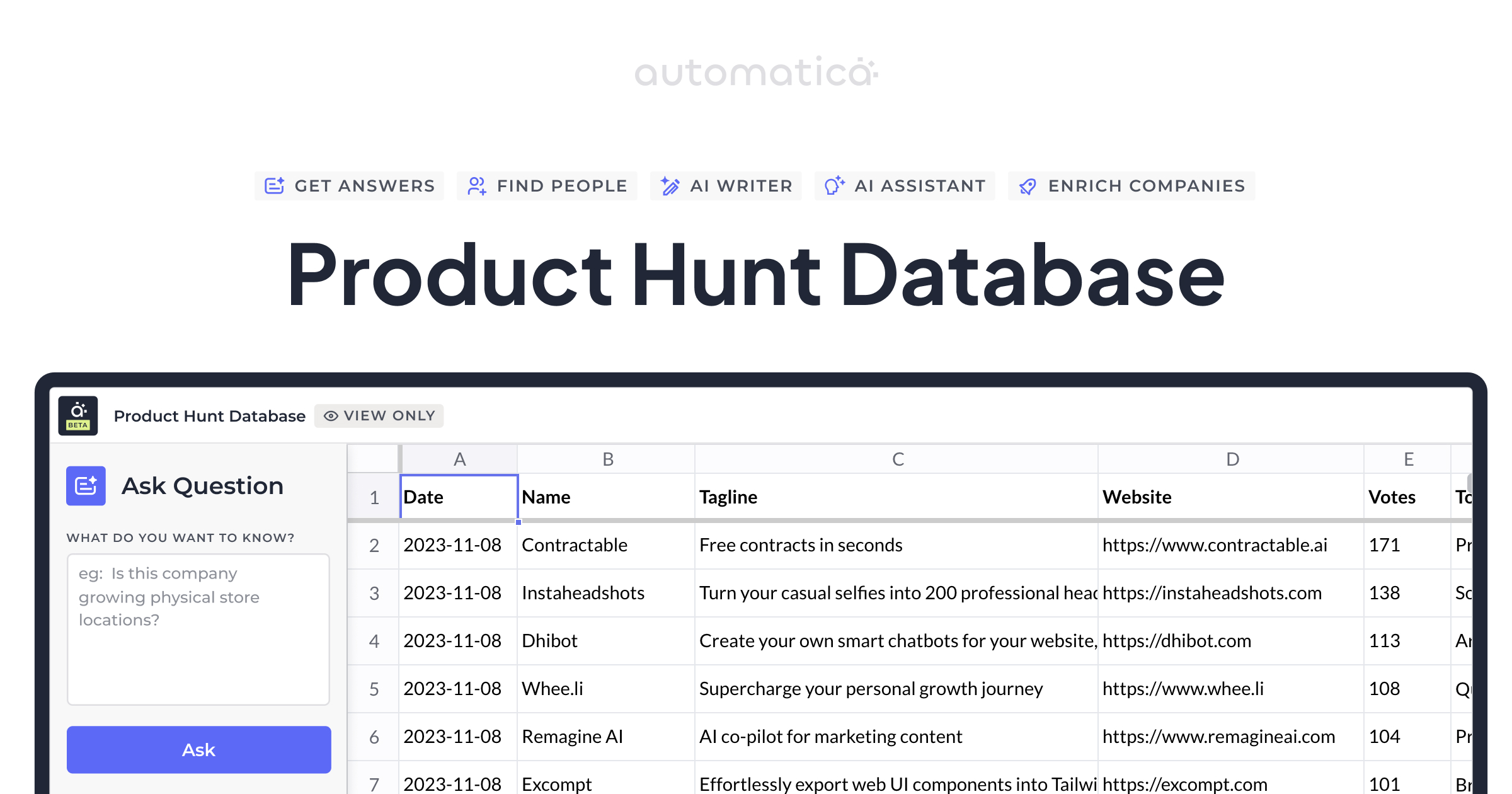Click the Website header cell
The height and width of the screenshot is (794, 1512).
[1231, 497]
